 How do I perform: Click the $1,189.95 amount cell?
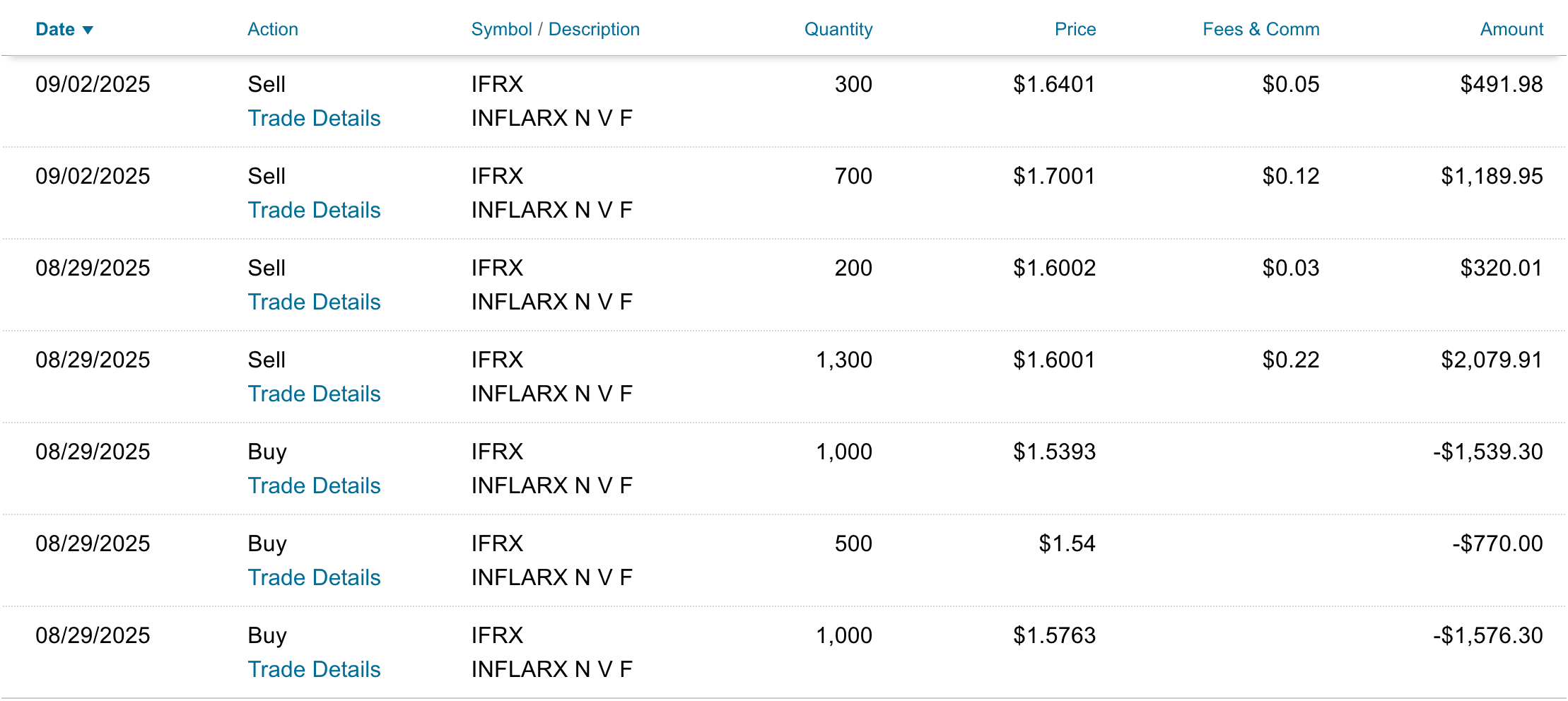tap(1492, 177)
